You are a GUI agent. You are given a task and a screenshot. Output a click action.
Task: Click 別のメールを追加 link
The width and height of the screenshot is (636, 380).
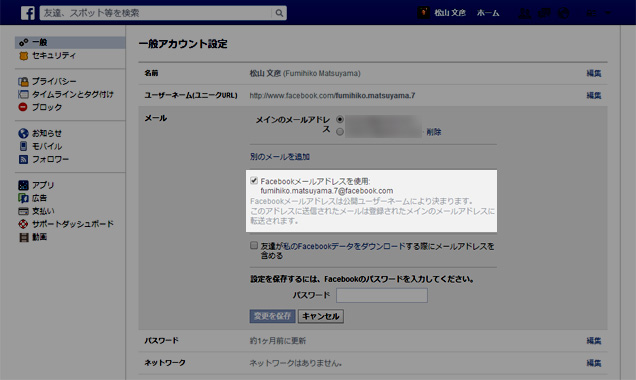point(280,157)
